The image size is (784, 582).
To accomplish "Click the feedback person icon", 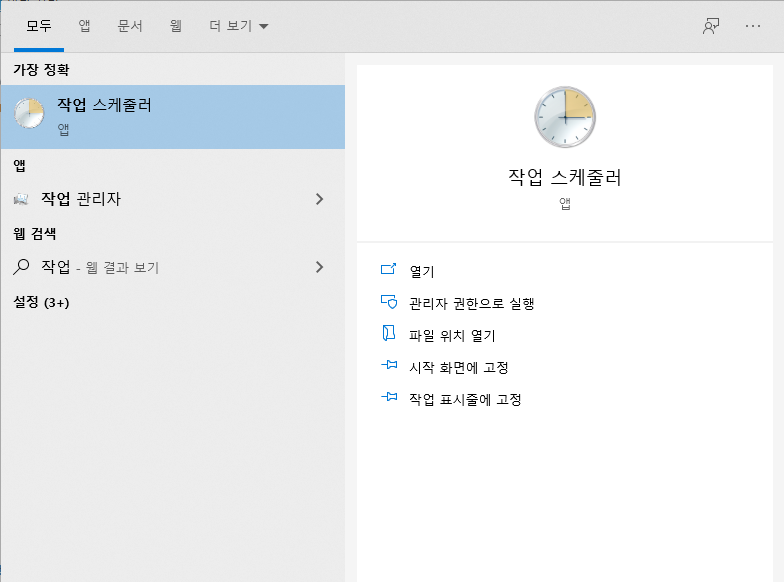I will click(711, 26).
